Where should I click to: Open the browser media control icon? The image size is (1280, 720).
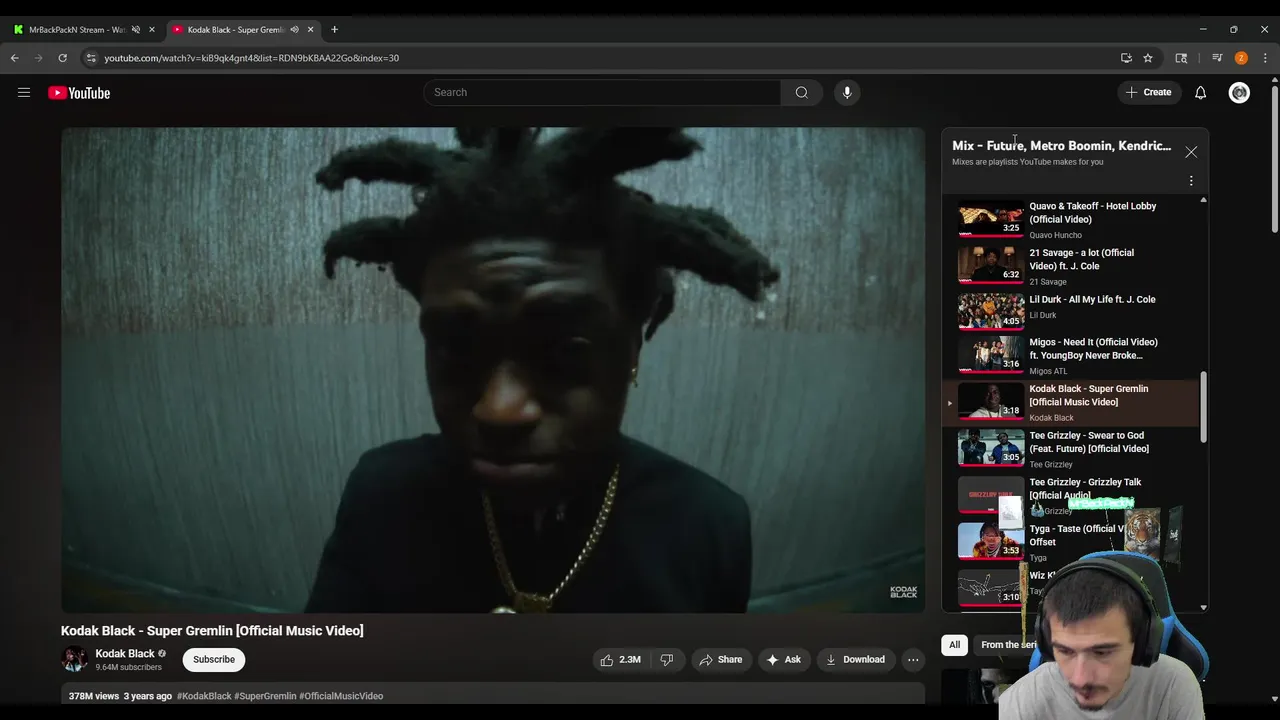(x=1217, y=58)
